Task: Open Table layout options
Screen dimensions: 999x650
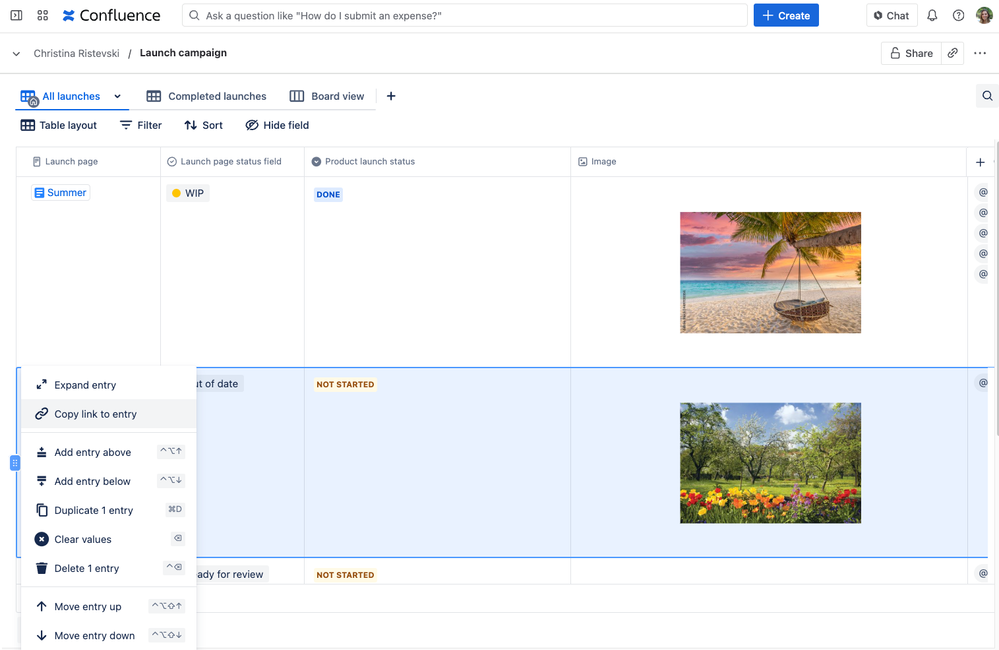Action: (59, 126)
